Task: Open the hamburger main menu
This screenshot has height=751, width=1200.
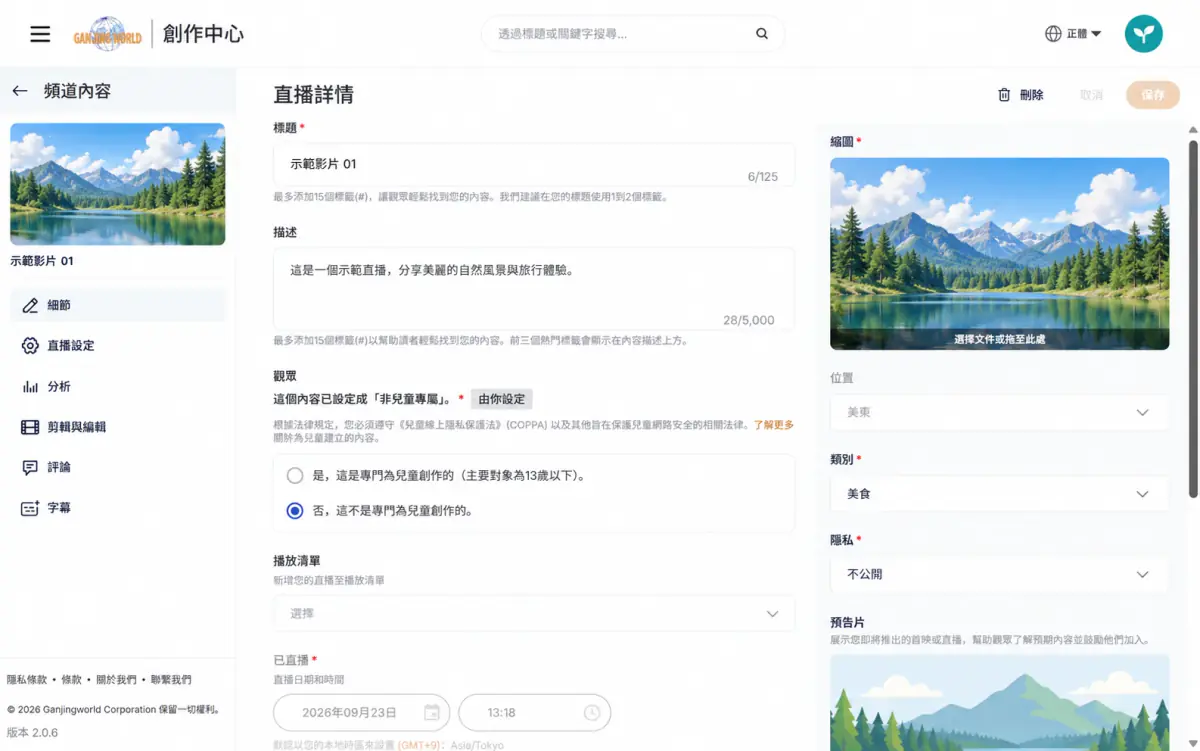Action: coord(40,34)
